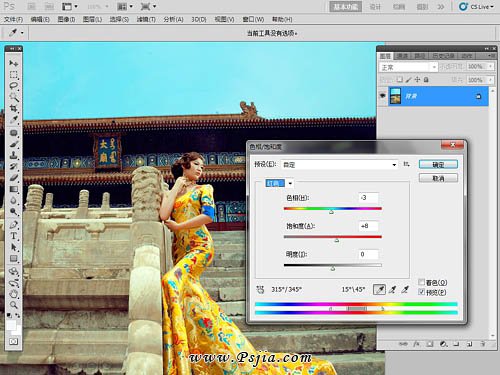Expand the color channel dropdown 红色
Viewport: 500px width, 375px height.
pos(279,183)
